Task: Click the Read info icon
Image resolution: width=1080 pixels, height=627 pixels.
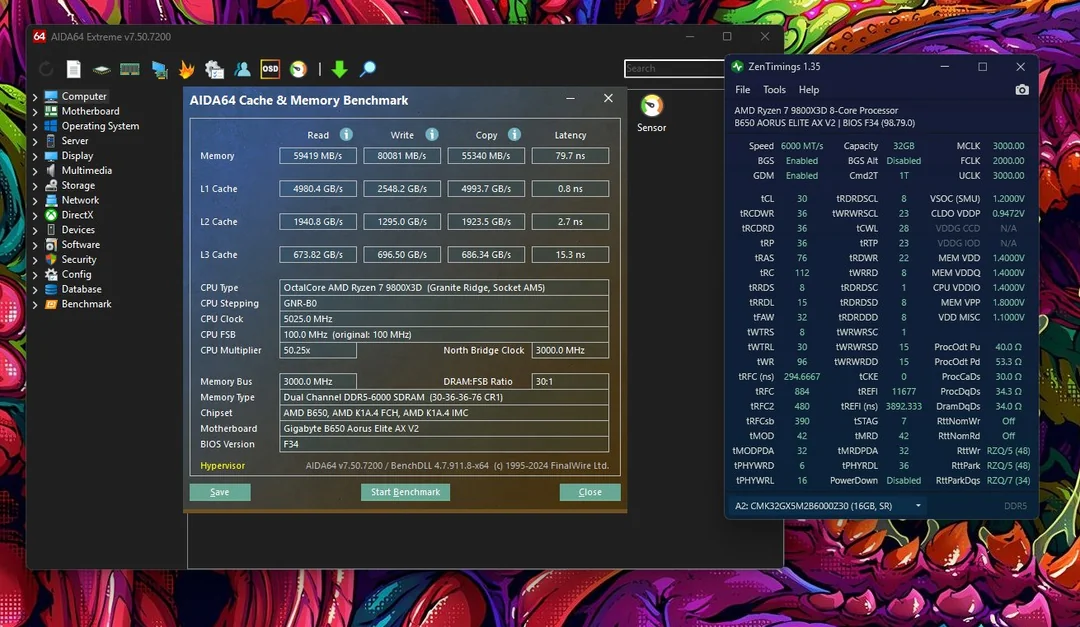Action: click(346, 134)
